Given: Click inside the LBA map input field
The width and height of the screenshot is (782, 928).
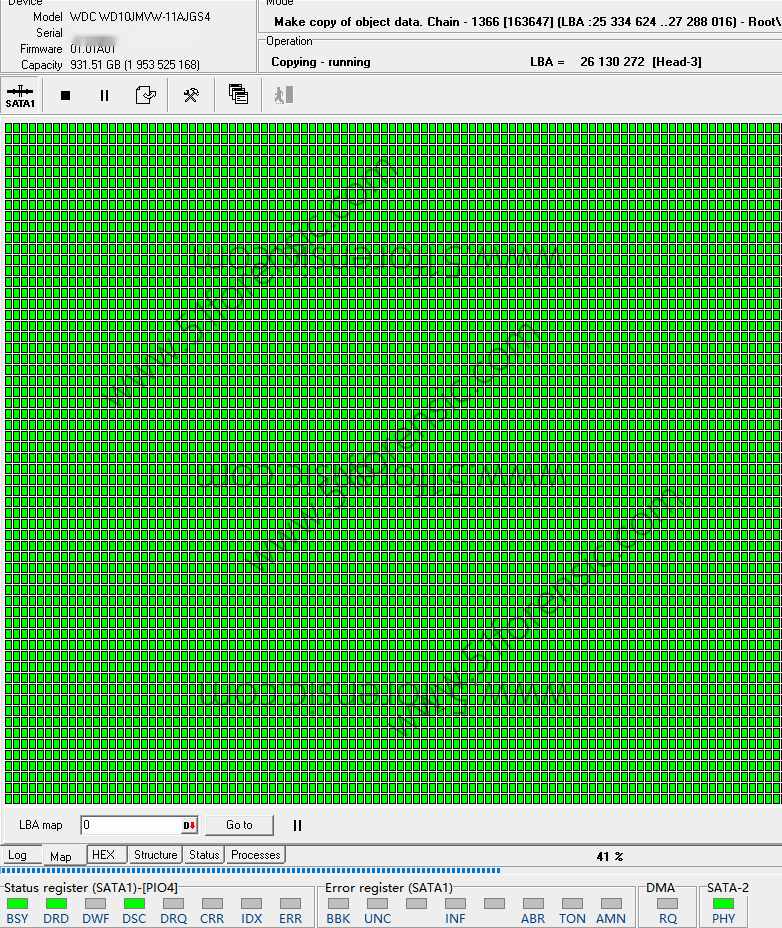Looking at the screenshot, I should point(130,826).
